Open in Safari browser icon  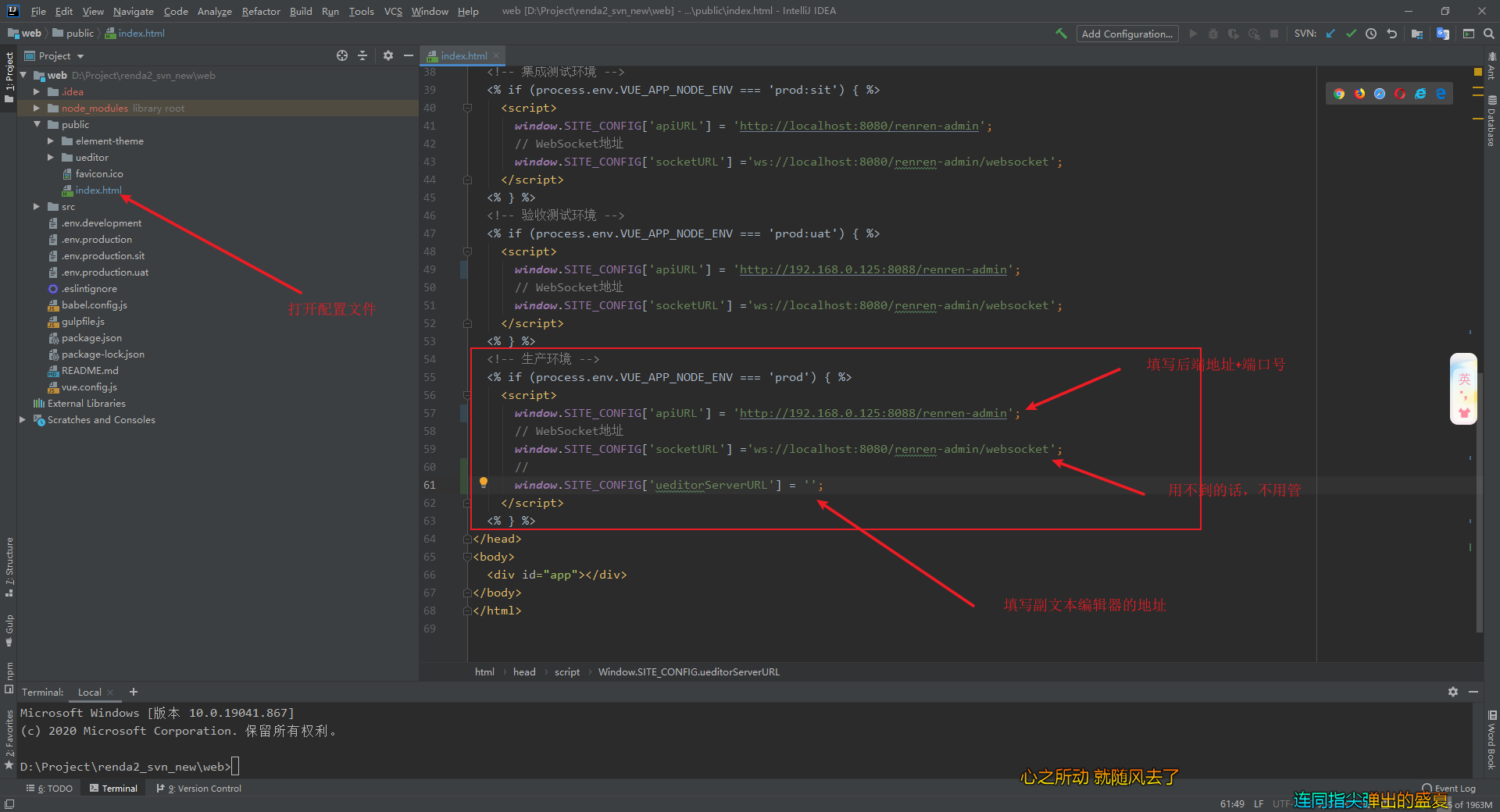[x=1380, y=94]
